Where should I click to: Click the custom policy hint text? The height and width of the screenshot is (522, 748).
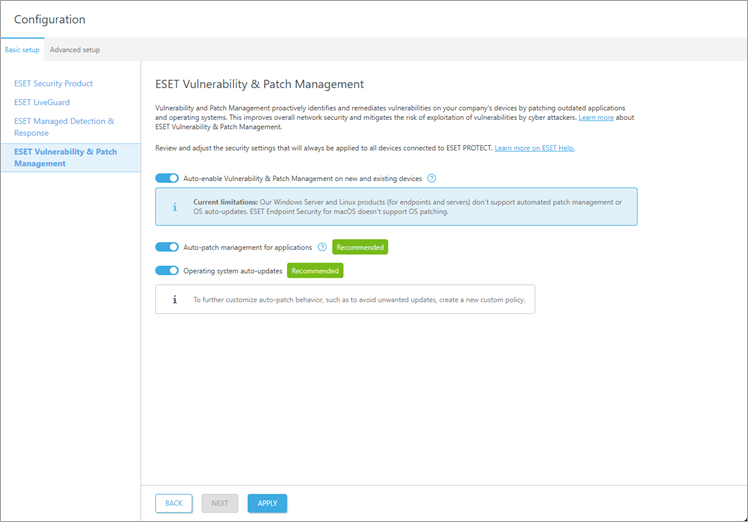[x=359, y=300]
